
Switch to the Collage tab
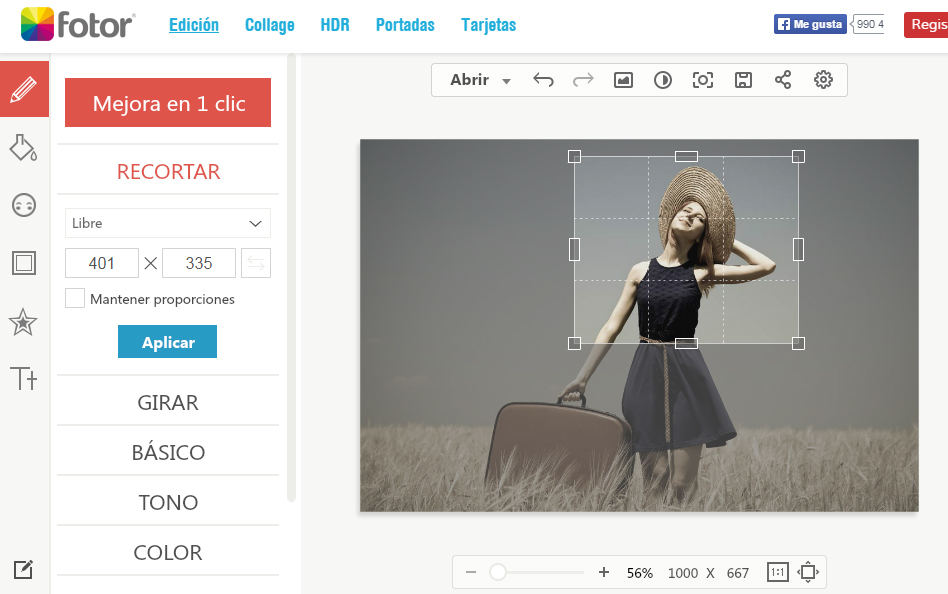(x=270, y=25)
